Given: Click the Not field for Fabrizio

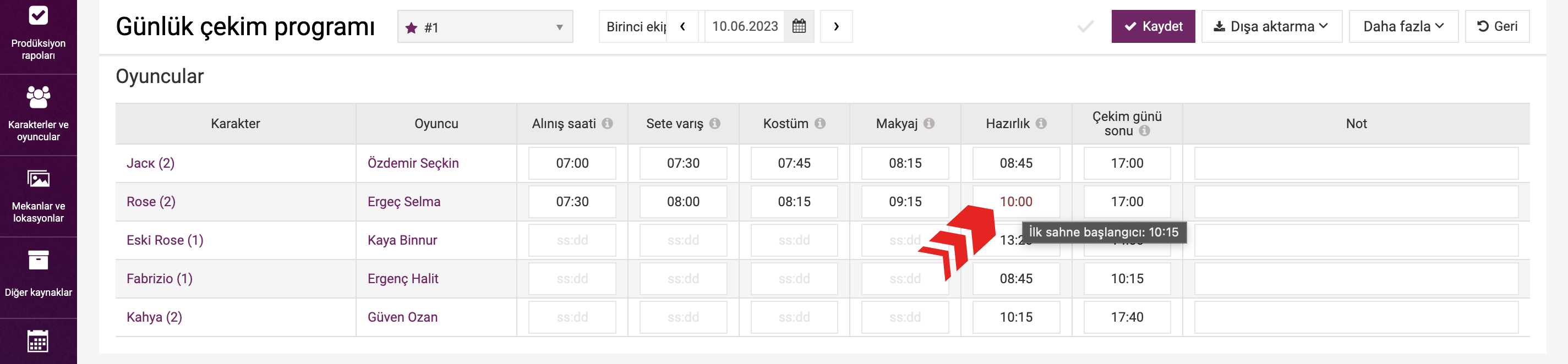Looking at the screenshot, I should click(x=1356, y=278).
